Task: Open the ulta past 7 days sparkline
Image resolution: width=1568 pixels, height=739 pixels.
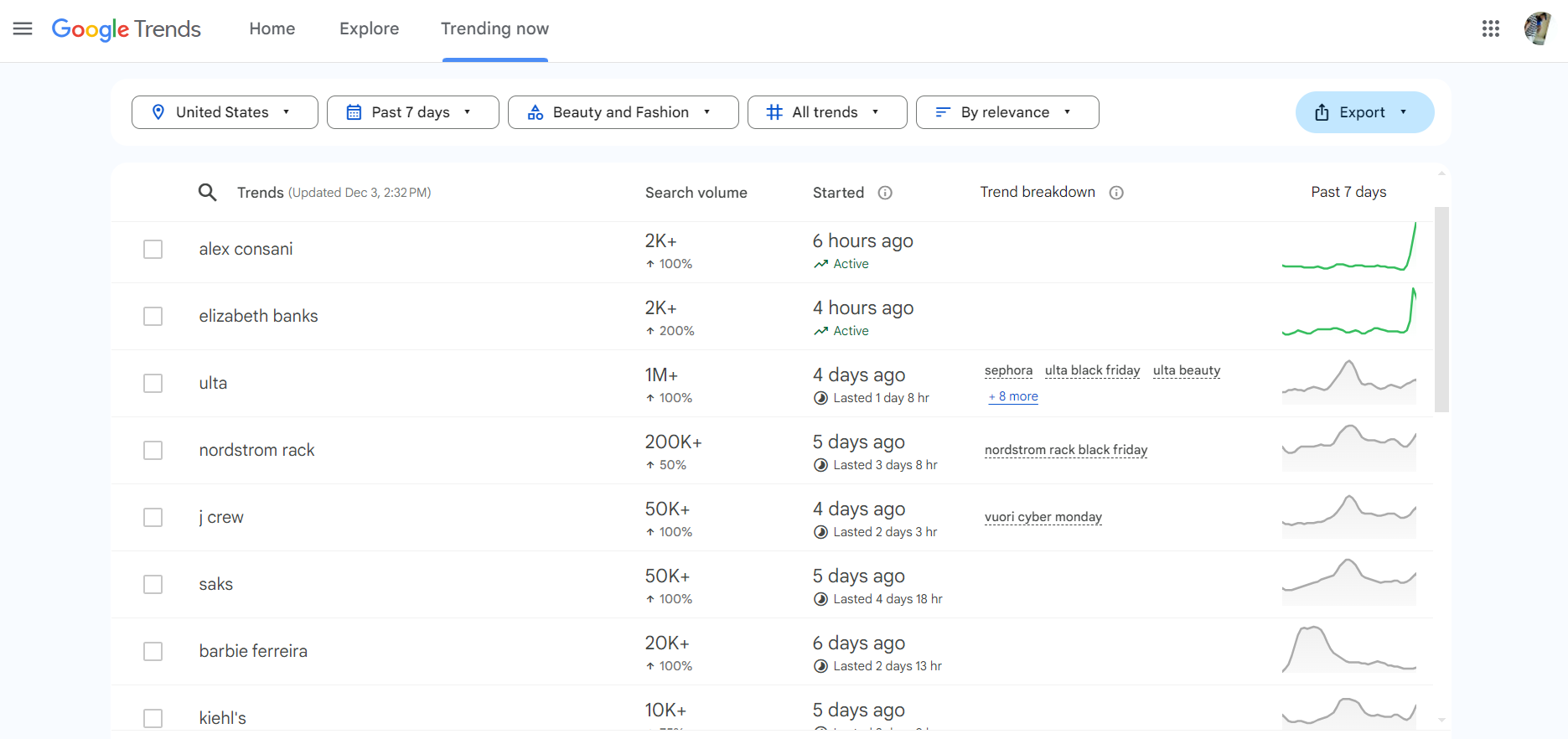Action: click(1349, 382)
